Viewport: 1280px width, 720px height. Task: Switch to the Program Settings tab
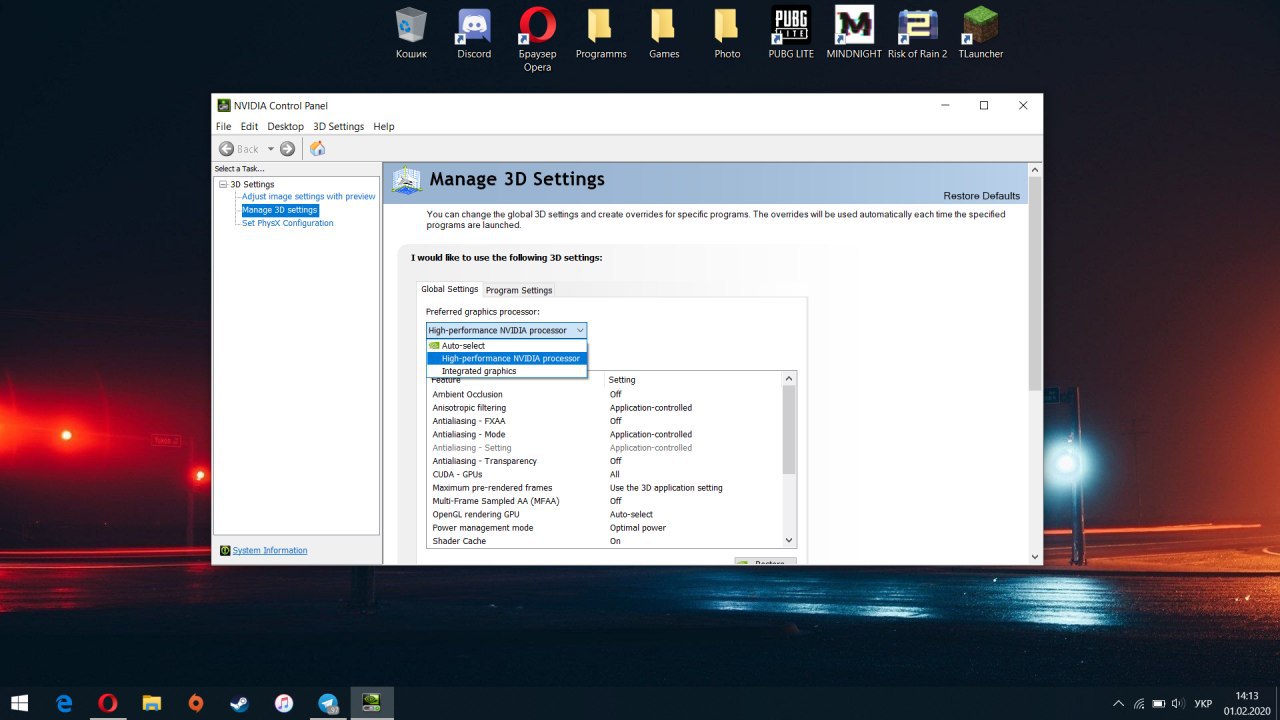(519, 290)
